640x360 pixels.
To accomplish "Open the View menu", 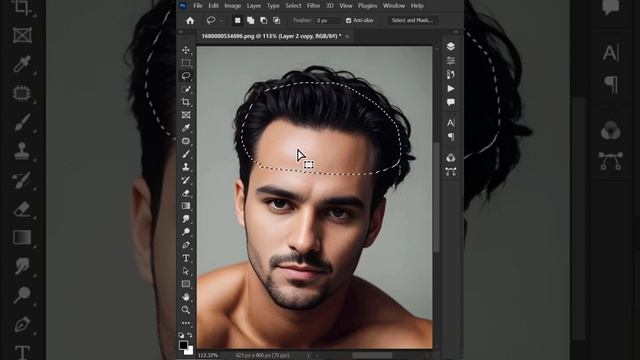I will [x=346, y=6].
